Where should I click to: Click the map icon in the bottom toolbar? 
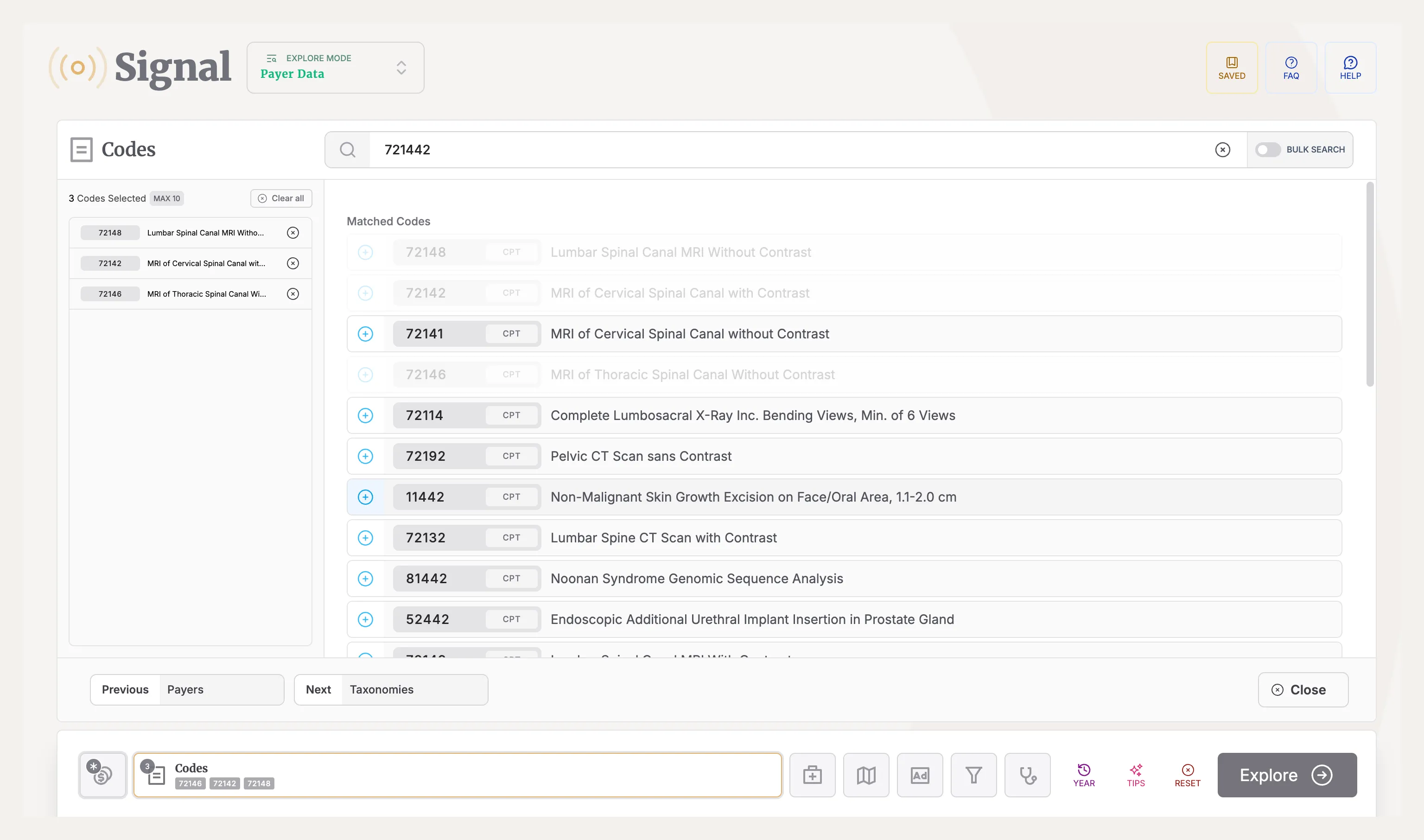(x=866, y=775)
